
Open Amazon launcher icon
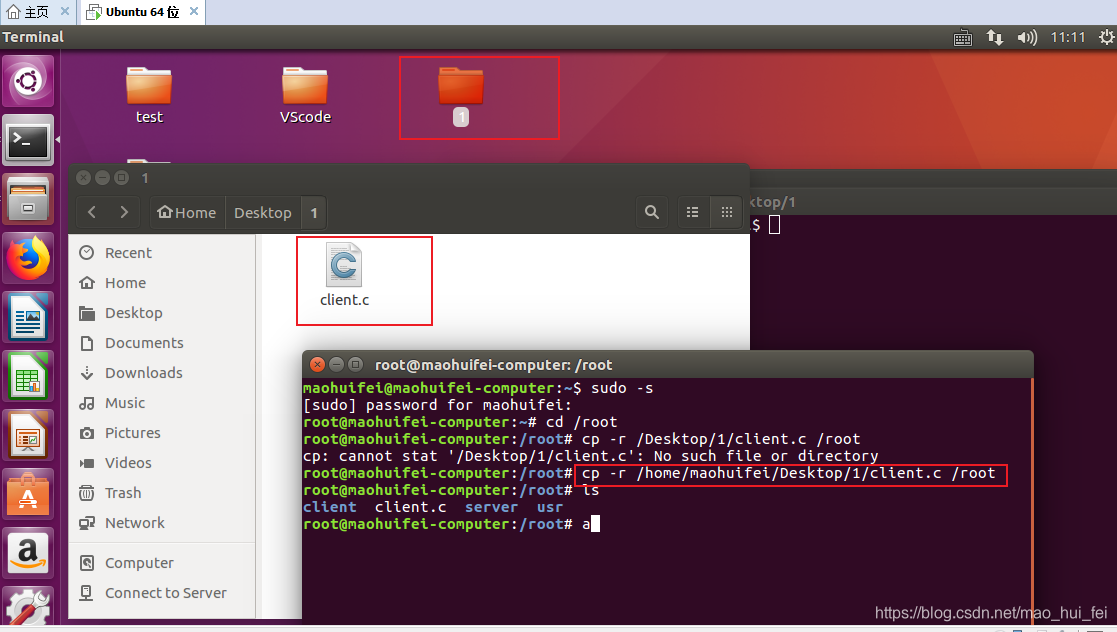pos(28,554)
